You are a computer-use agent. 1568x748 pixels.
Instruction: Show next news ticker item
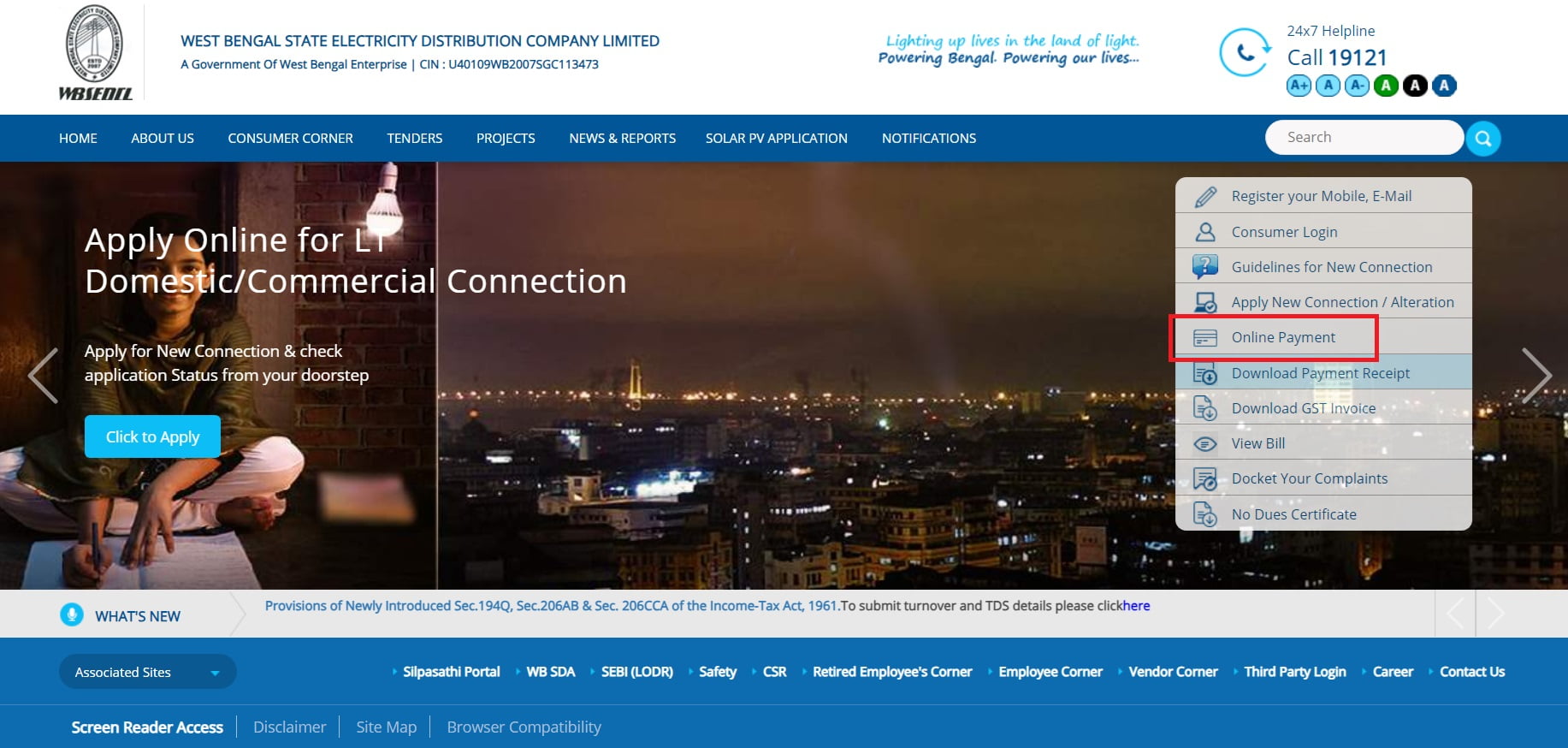point(1495,613)
